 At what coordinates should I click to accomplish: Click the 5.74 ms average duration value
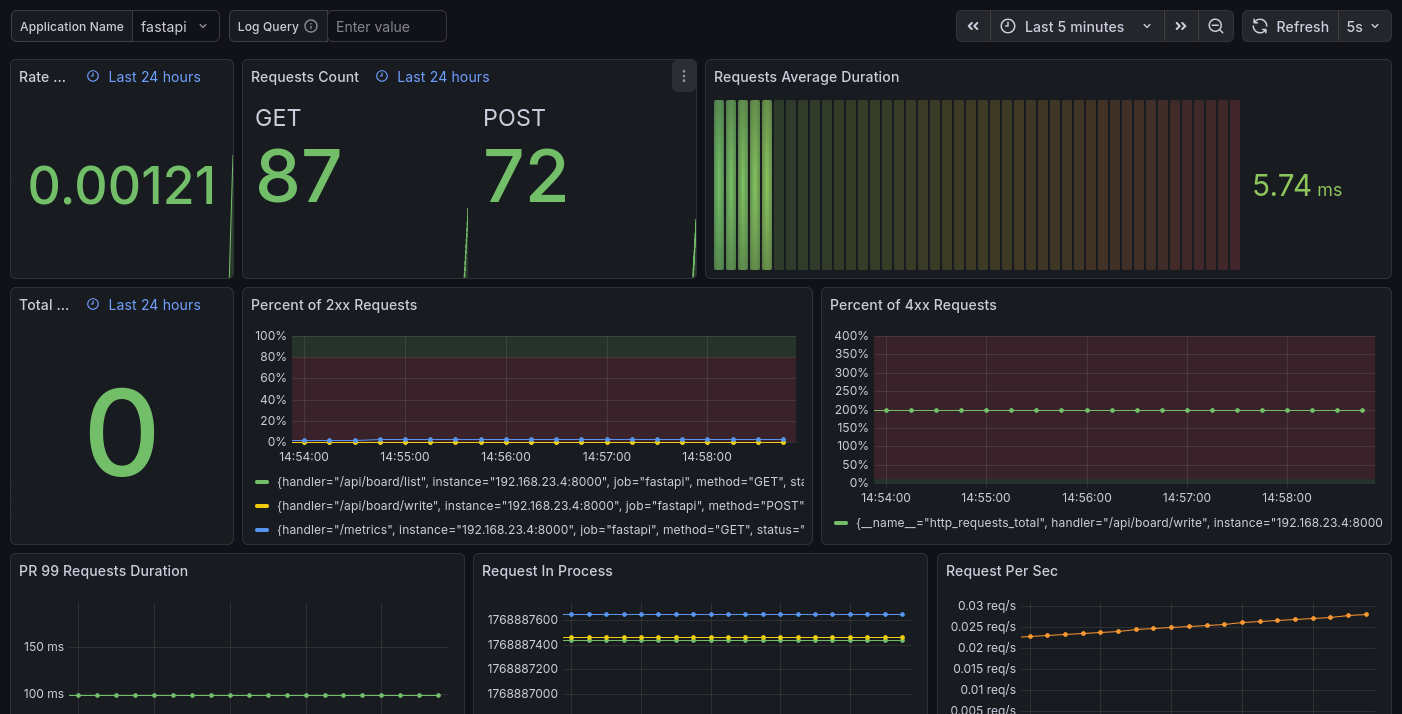point(1297,186)
